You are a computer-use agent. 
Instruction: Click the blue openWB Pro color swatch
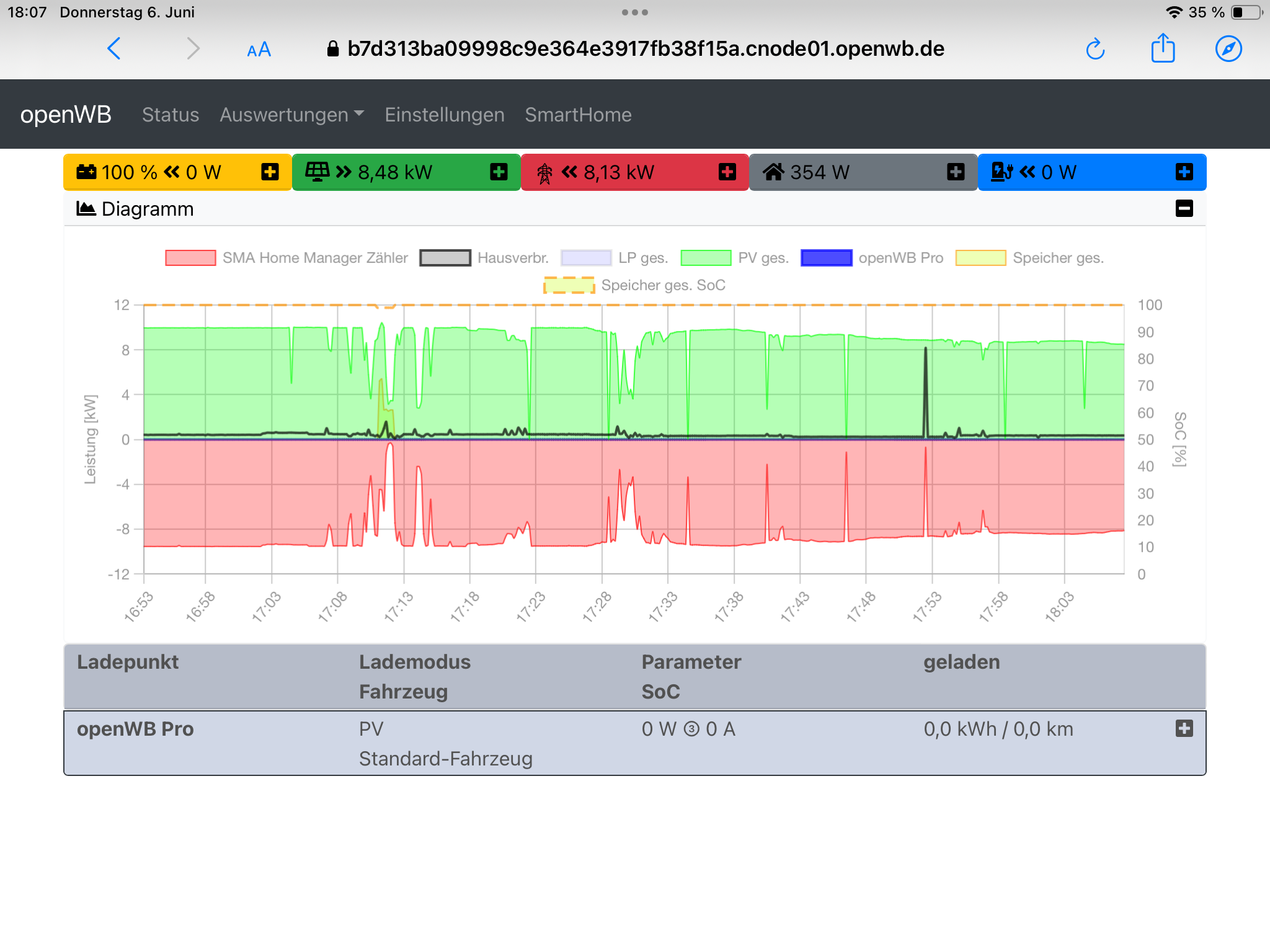coord(826,258)
